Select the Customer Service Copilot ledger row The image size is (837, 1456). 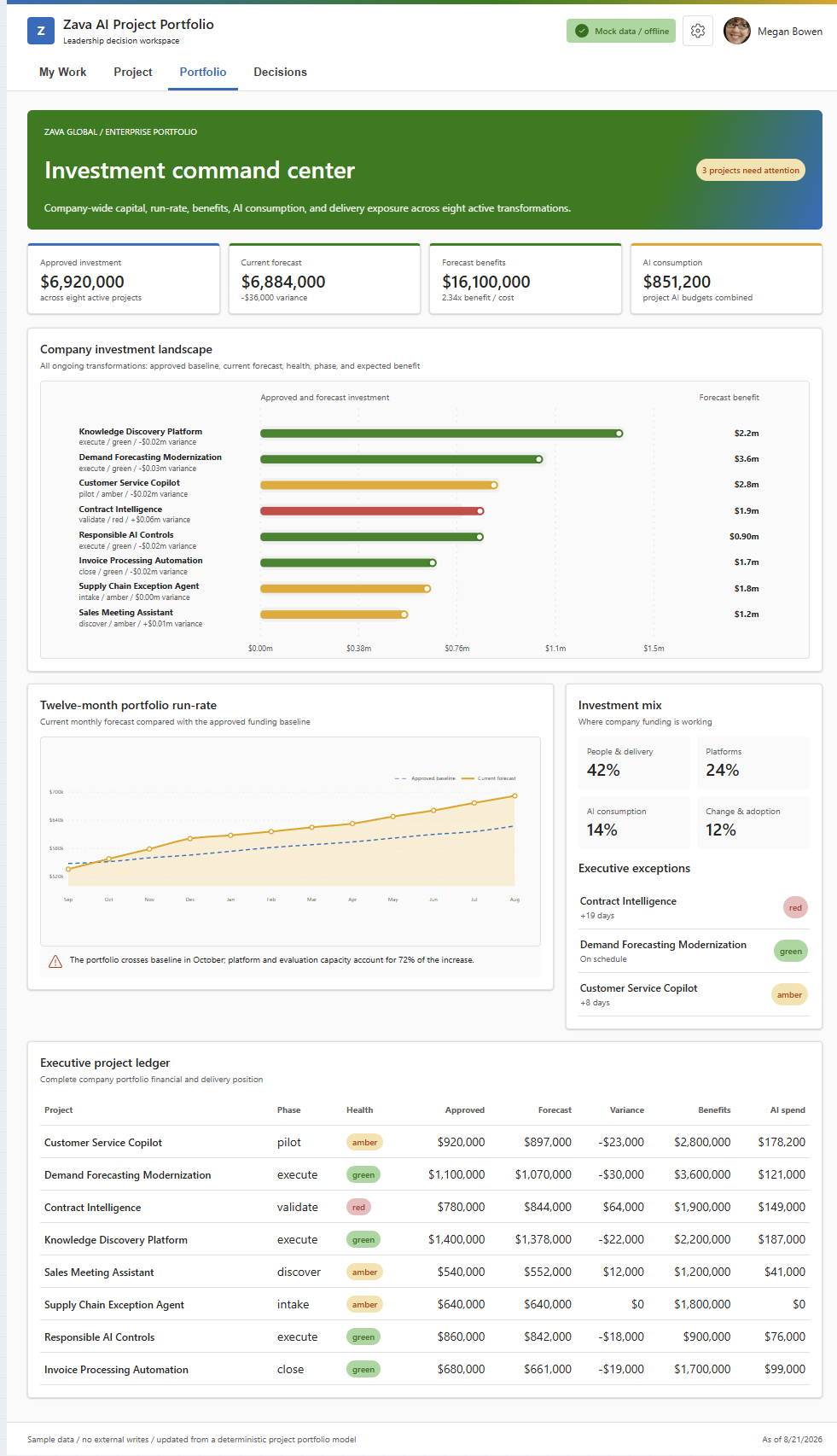[425, 1142]
